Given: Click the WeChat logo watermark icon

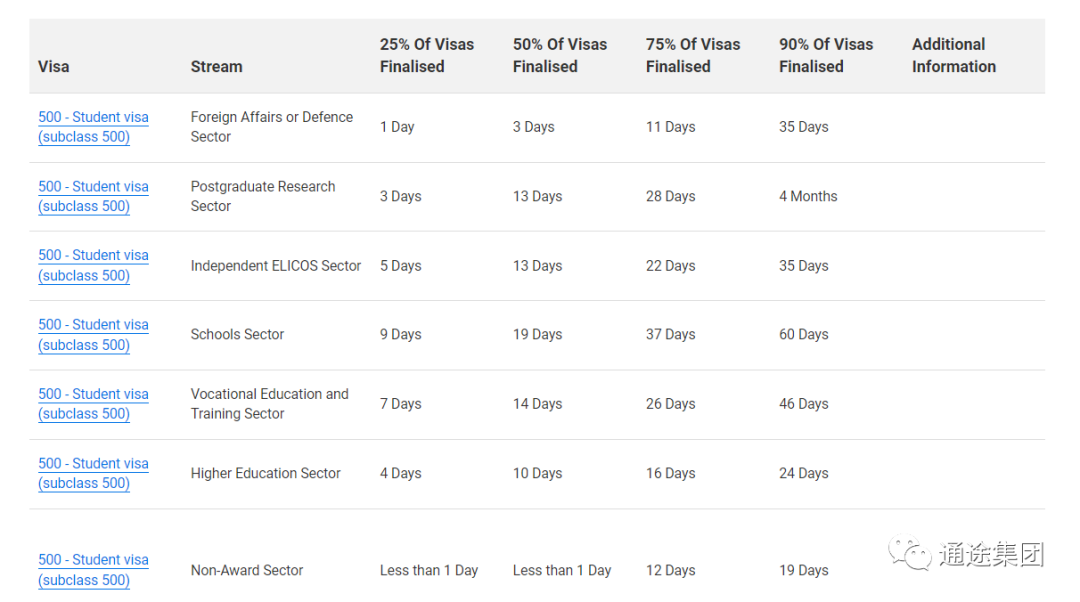Looking at the screenshot, I should click(x=909, y=554).
